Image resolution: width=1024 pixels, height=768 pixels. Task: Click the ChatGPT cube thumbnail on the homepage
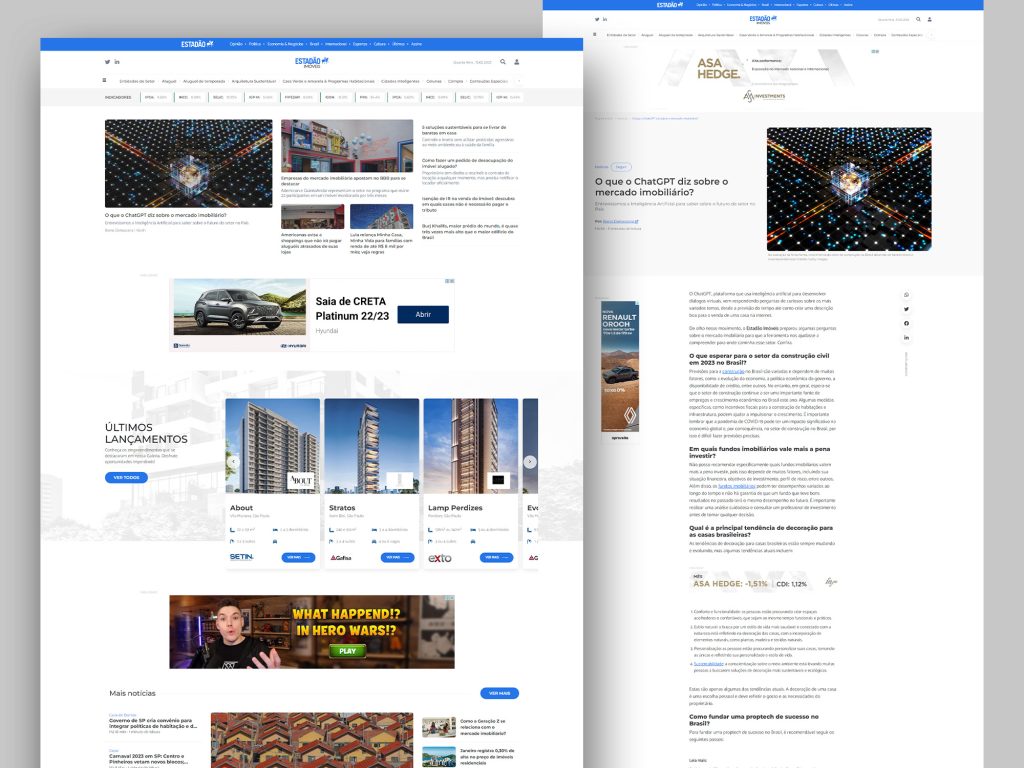click(x=189, y=163)
